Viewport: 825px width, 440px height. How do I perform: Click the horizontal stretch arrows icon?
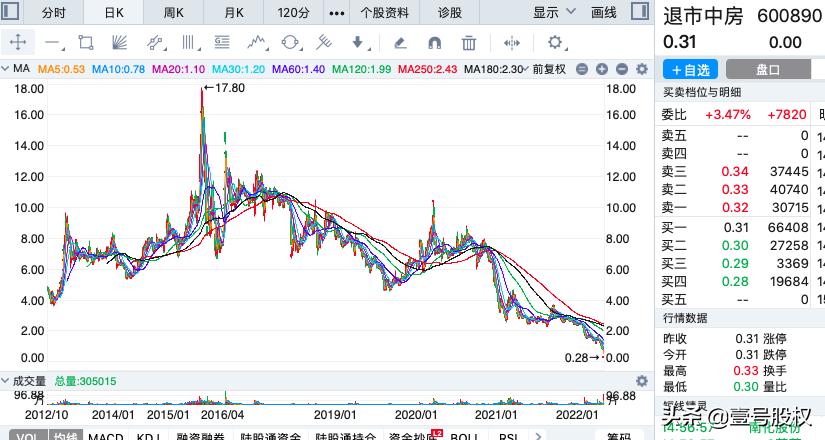point(511,43)
